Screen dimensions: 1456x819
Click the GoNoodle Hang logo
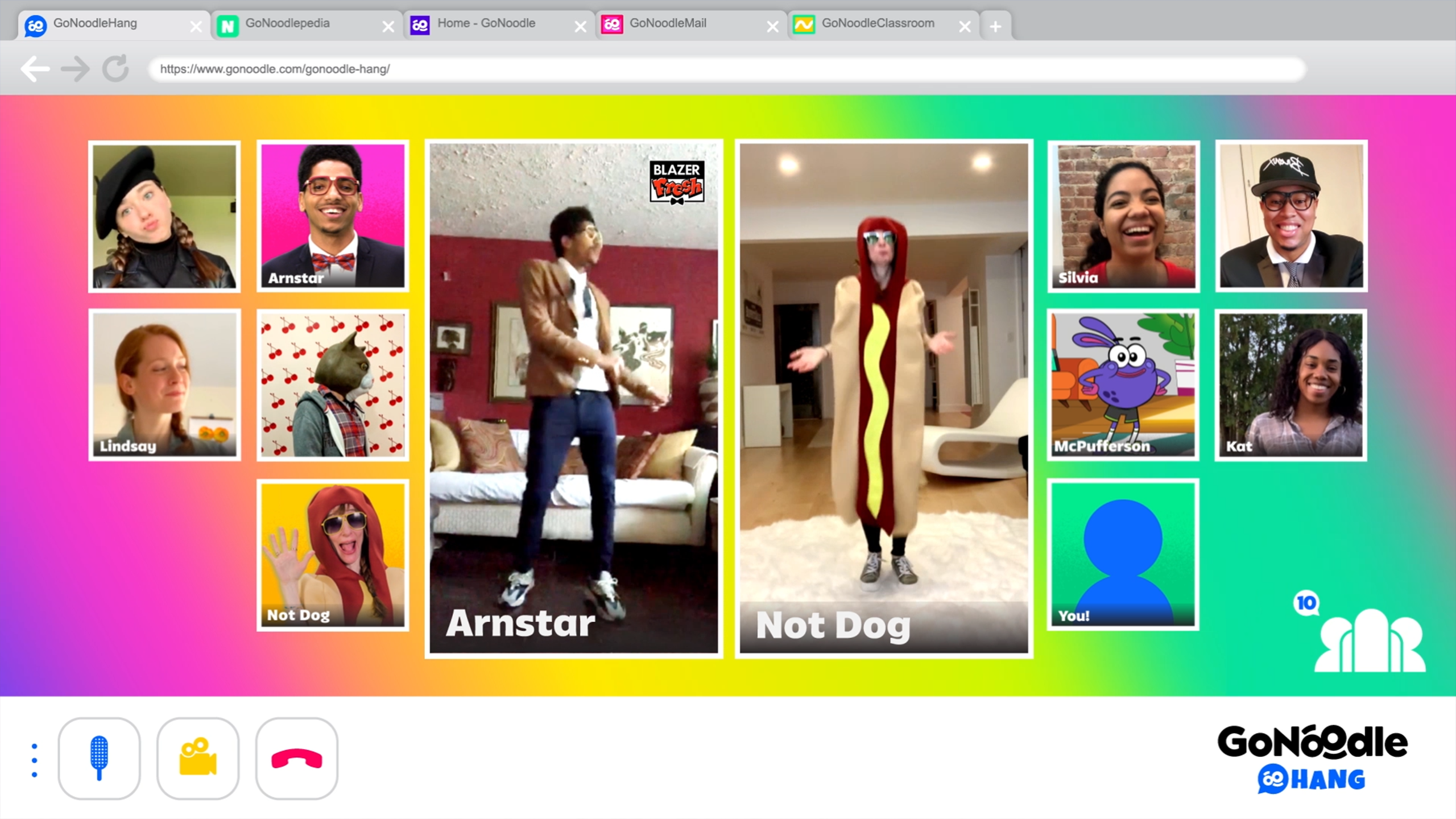(1312, 759)
